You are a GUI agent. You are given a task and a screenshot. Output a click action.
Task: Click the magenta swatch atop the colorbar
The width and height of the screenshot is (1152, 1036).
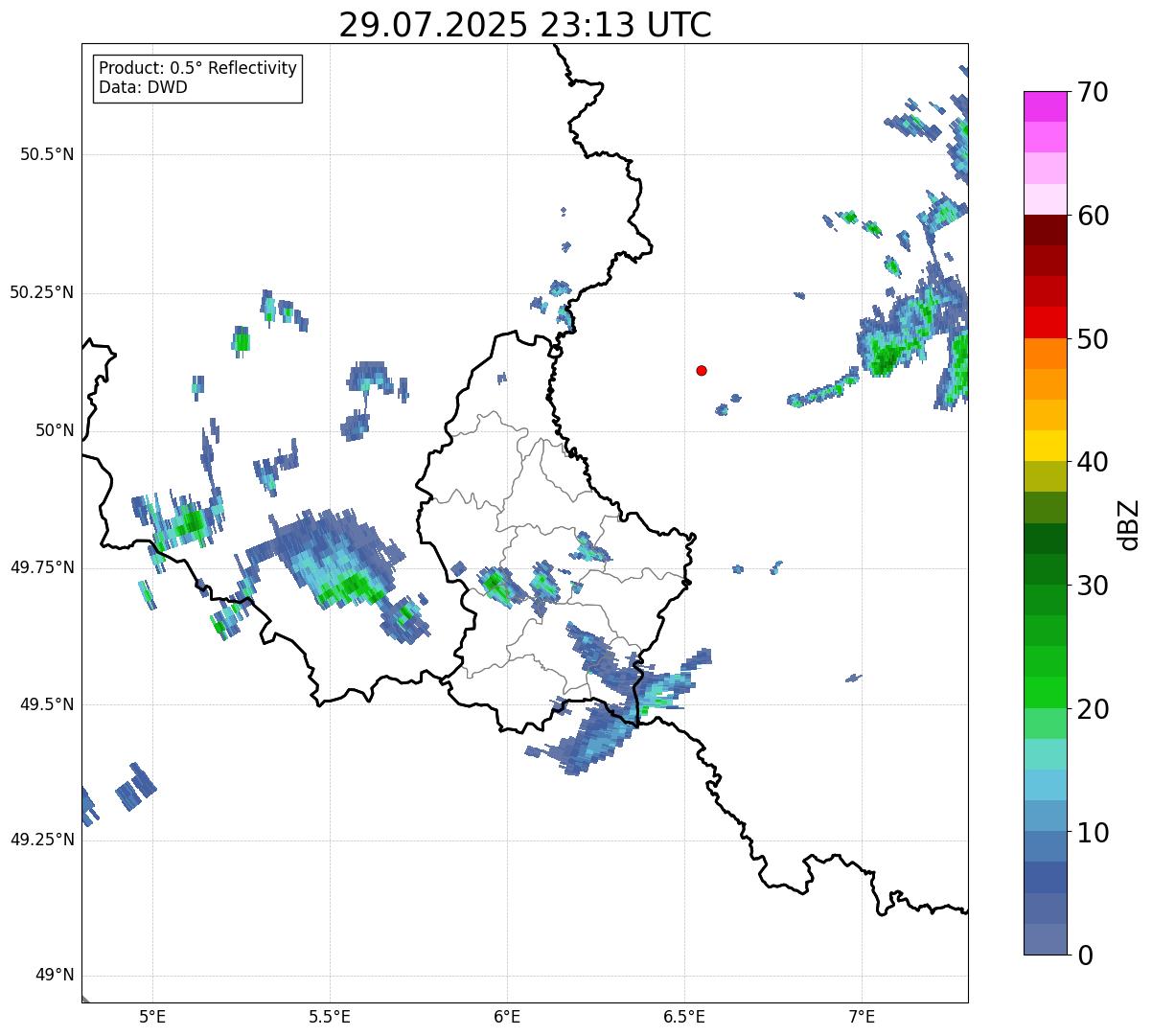1045,106
